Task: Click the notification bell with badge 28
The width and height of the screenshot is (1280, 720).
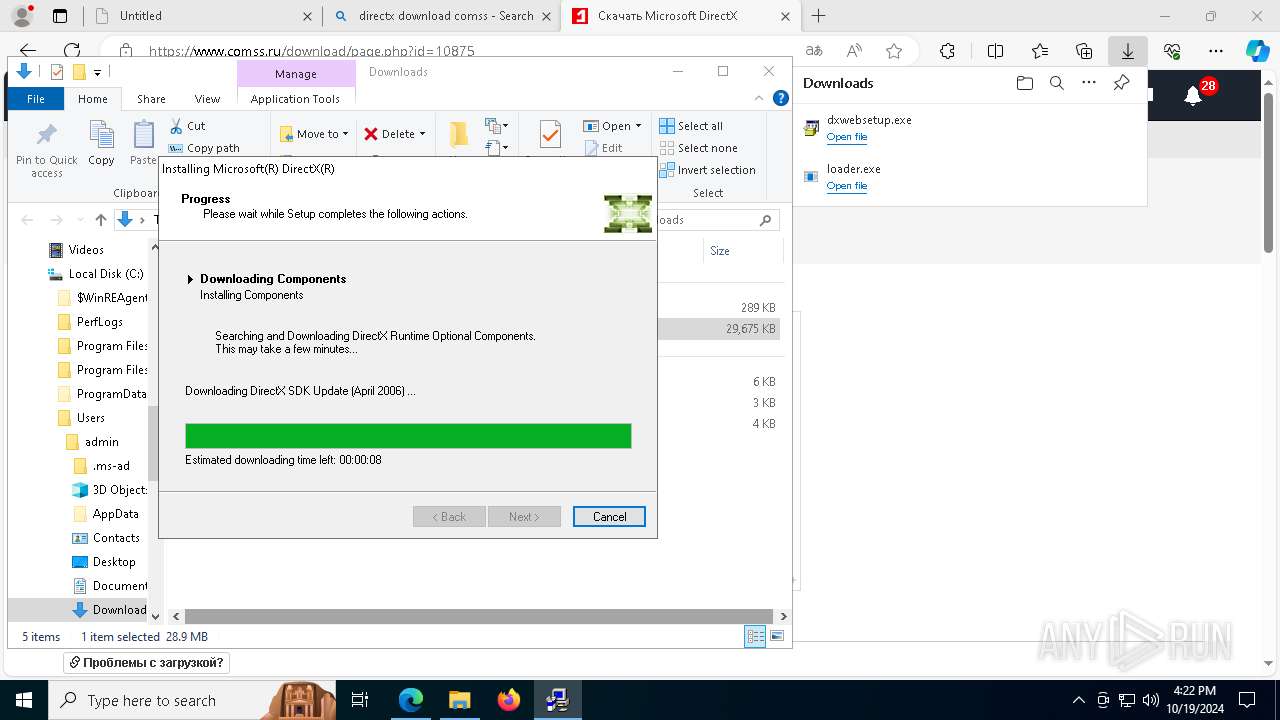Action: pos(1192,95)
